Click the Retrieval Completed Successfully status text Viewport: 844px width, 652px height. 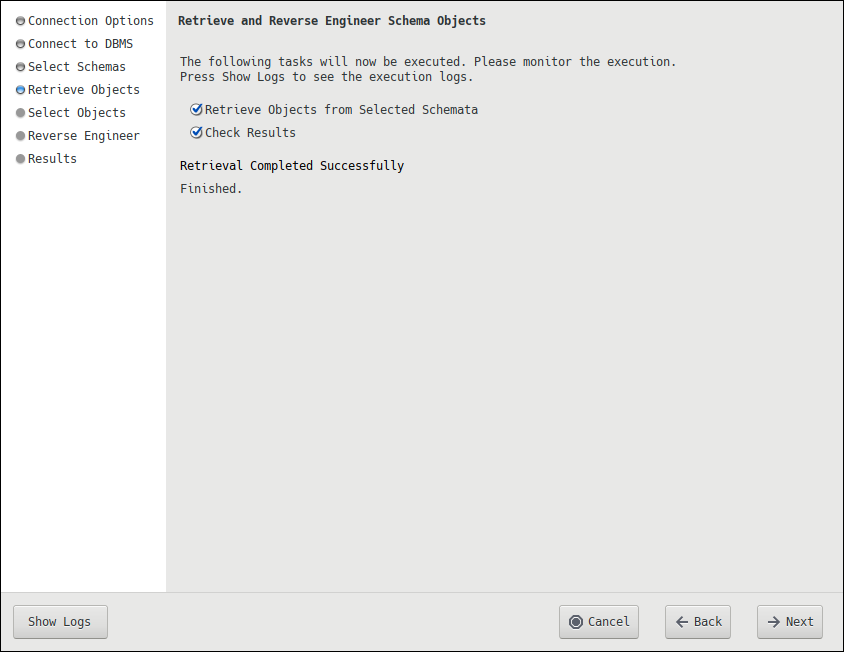[x=292, y=166]
